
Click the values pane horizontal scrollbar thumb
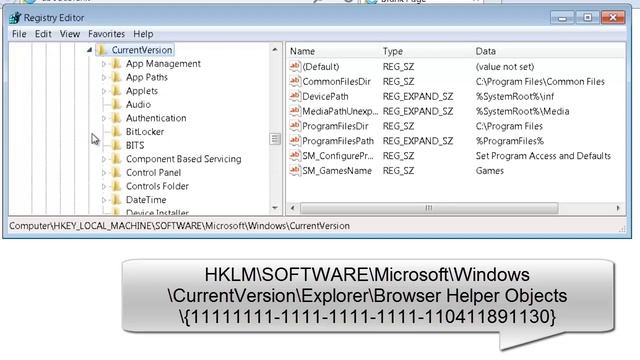429,208
